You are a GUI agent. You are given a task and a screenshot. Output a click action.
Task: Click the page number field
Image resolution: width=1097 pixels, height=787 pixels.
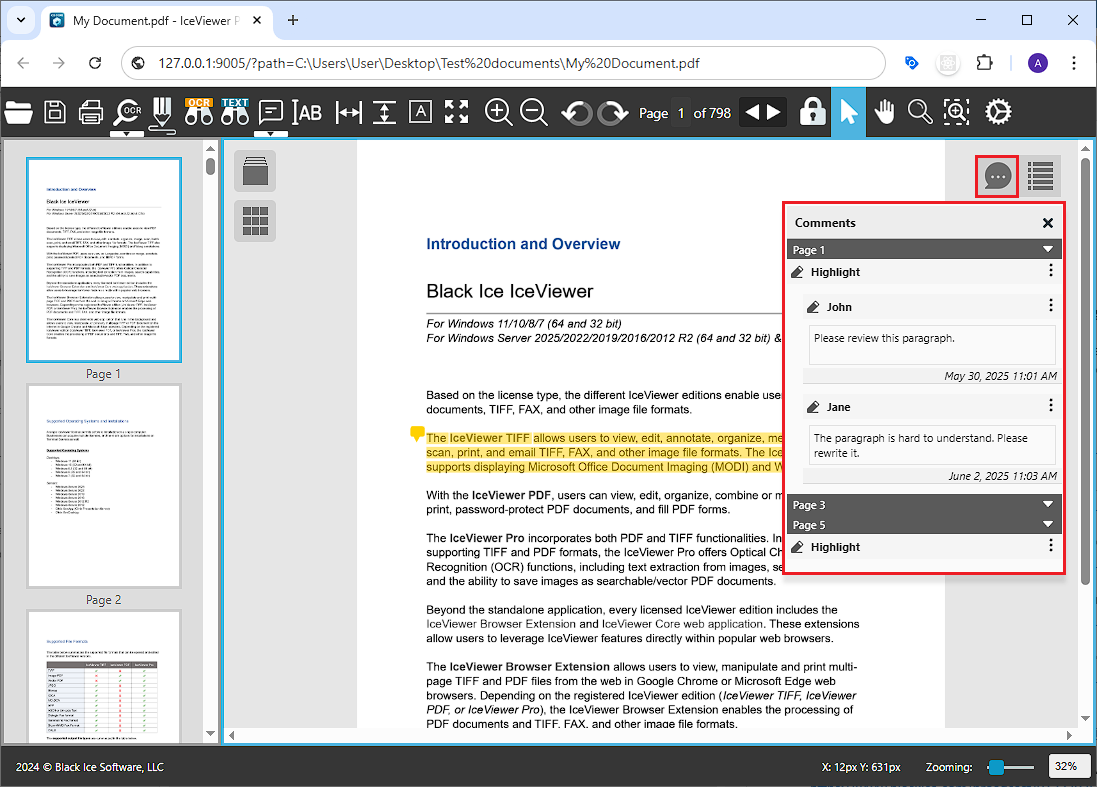(x=680, y=113)
